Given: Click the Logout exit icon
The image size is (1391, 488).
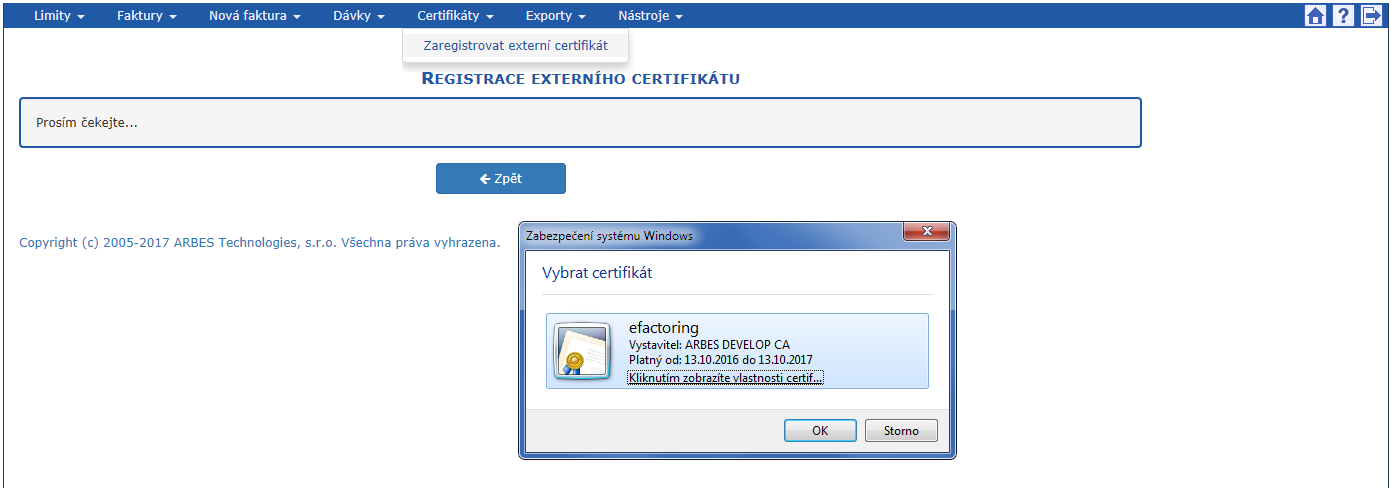Looking at the screenshot, I should point(1372,15).
